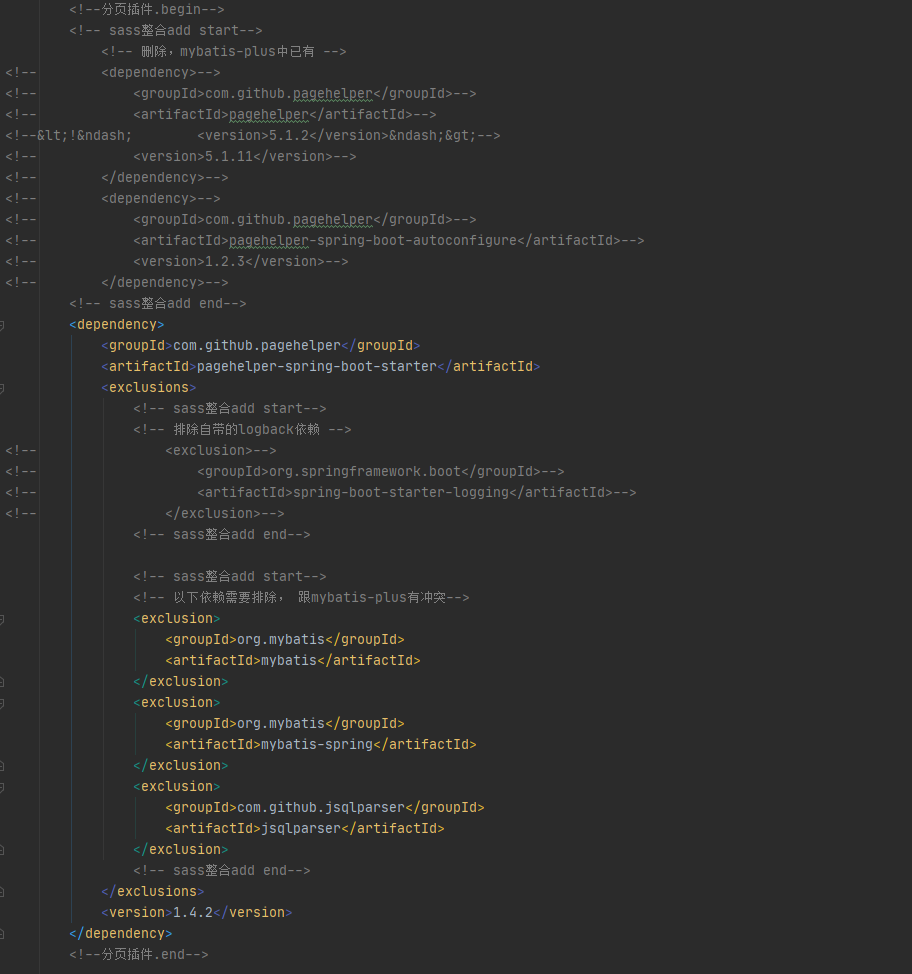Click artifactId mybatis line
The height and width of the screenshot is (974, 912).
[x=293, y=660]
